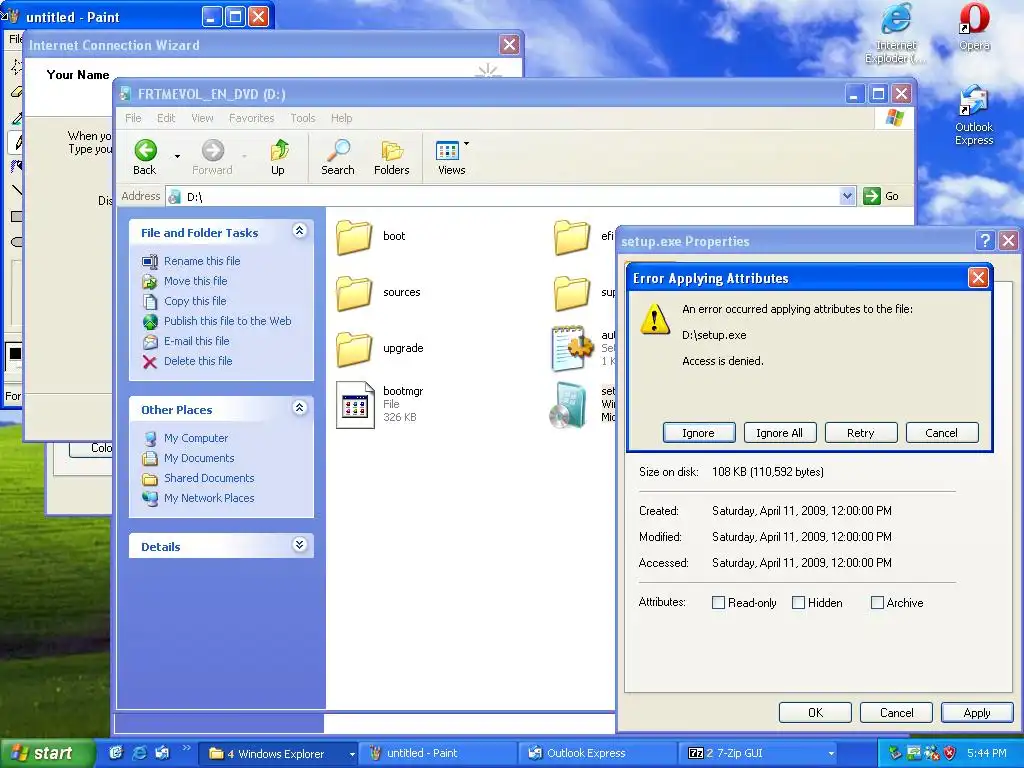Collapse the Other Places panel
Screen dimensions: 1024x768
(299, 408)
